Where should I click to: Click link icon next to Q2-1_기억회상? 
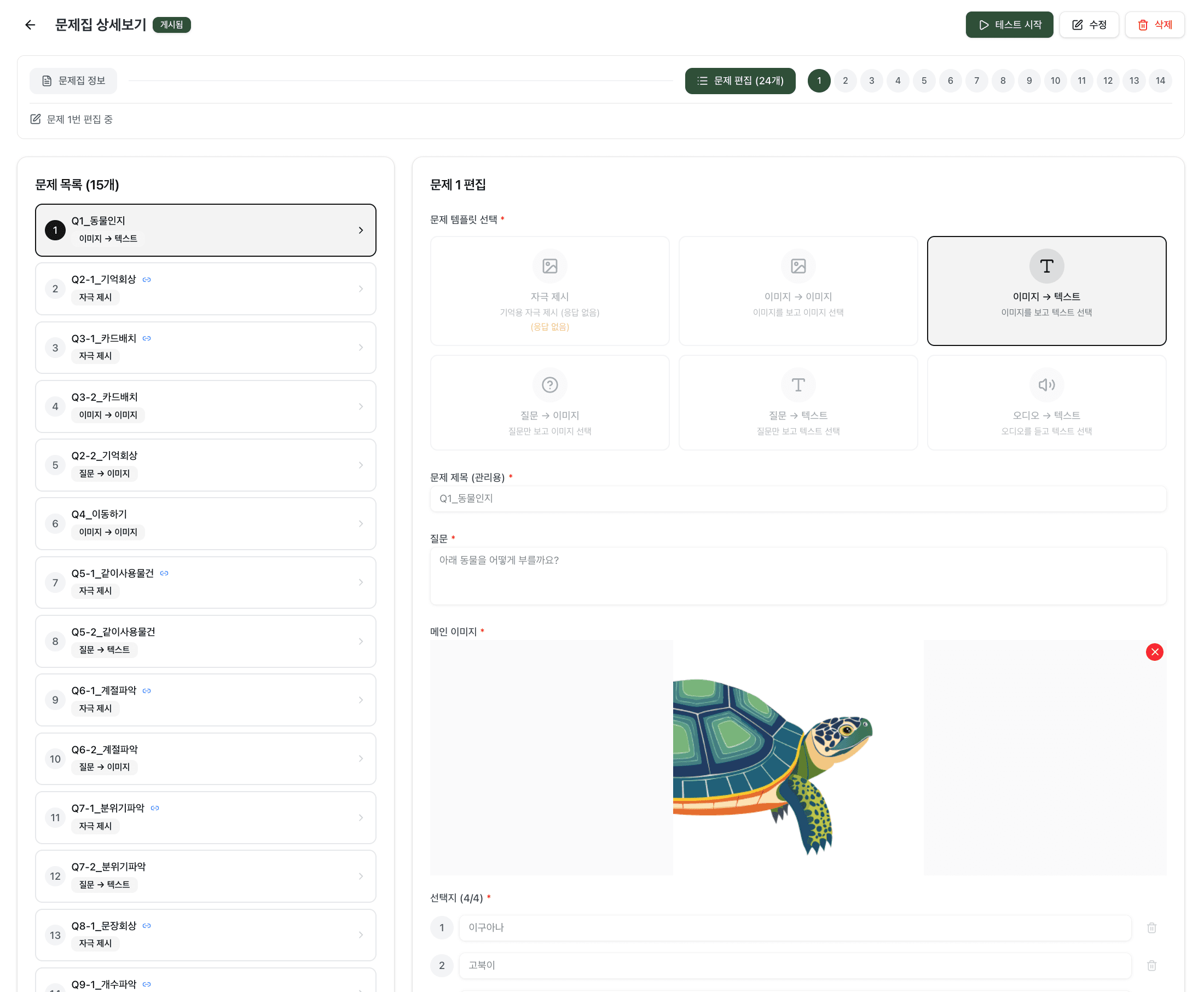pos(147,279)
